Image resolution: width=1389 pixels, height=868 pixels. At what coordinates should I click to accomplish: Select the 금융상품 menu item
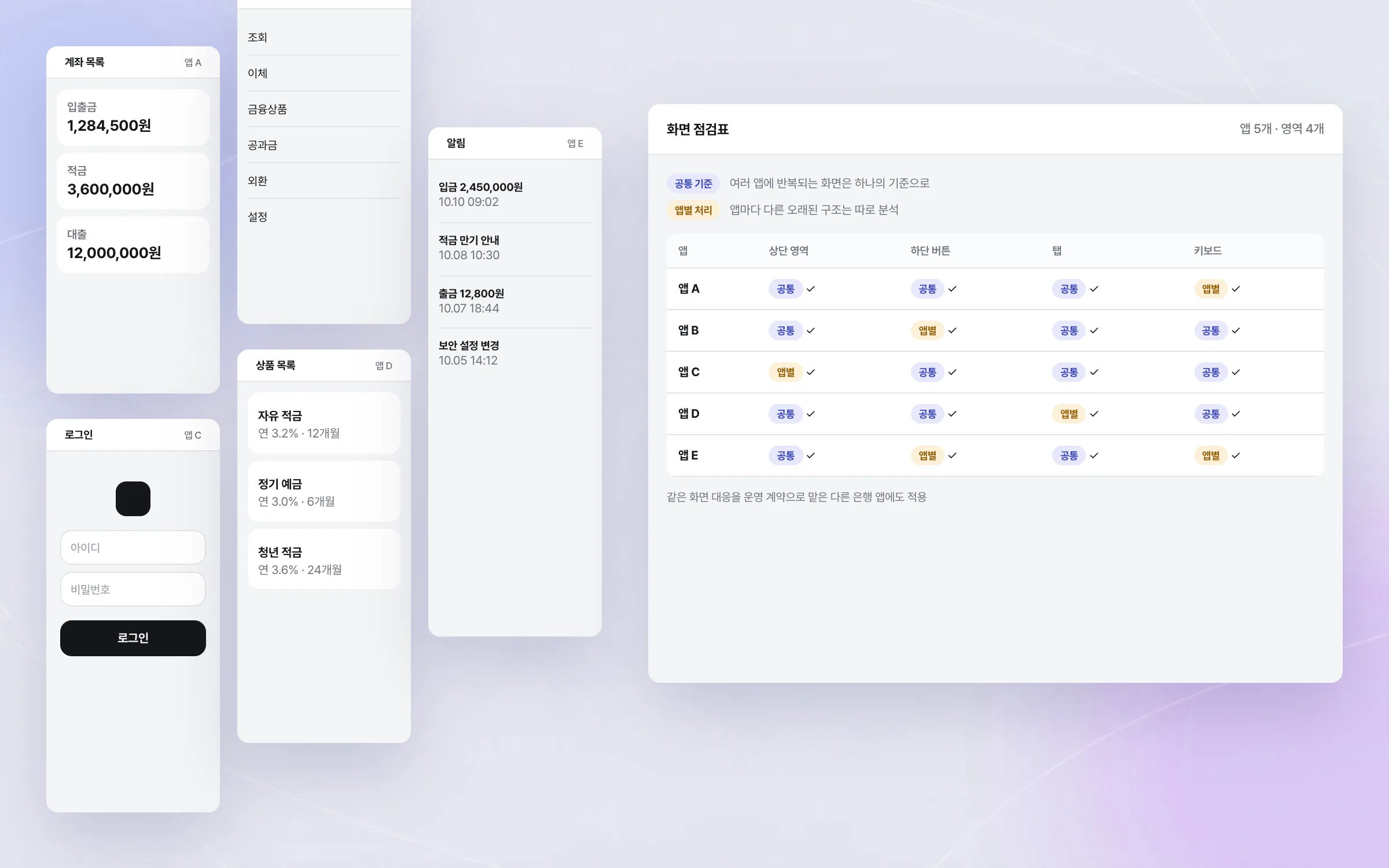coord(324,109)
